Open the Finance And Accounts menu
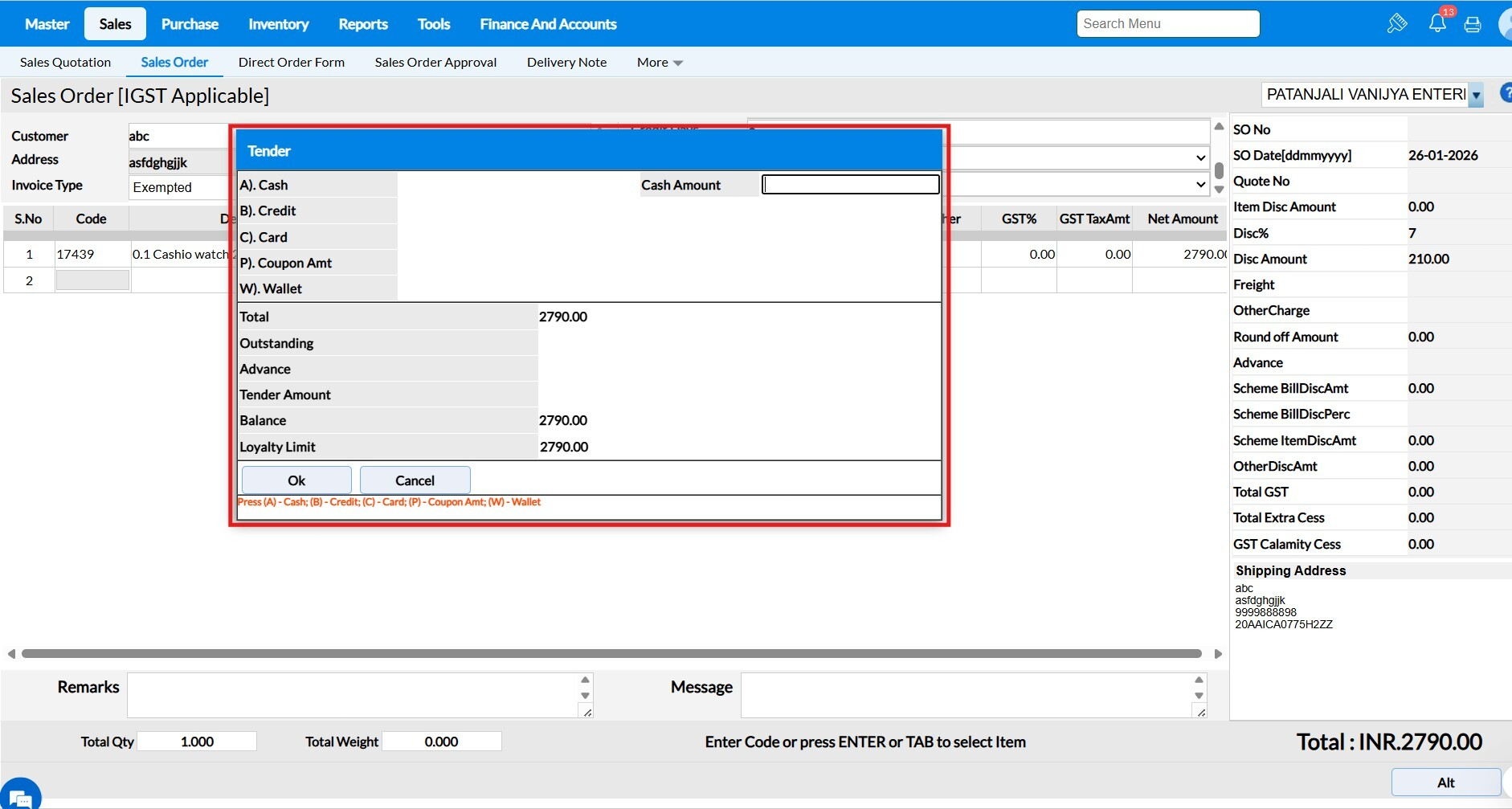1512x809 pixels. click(548, 24)
